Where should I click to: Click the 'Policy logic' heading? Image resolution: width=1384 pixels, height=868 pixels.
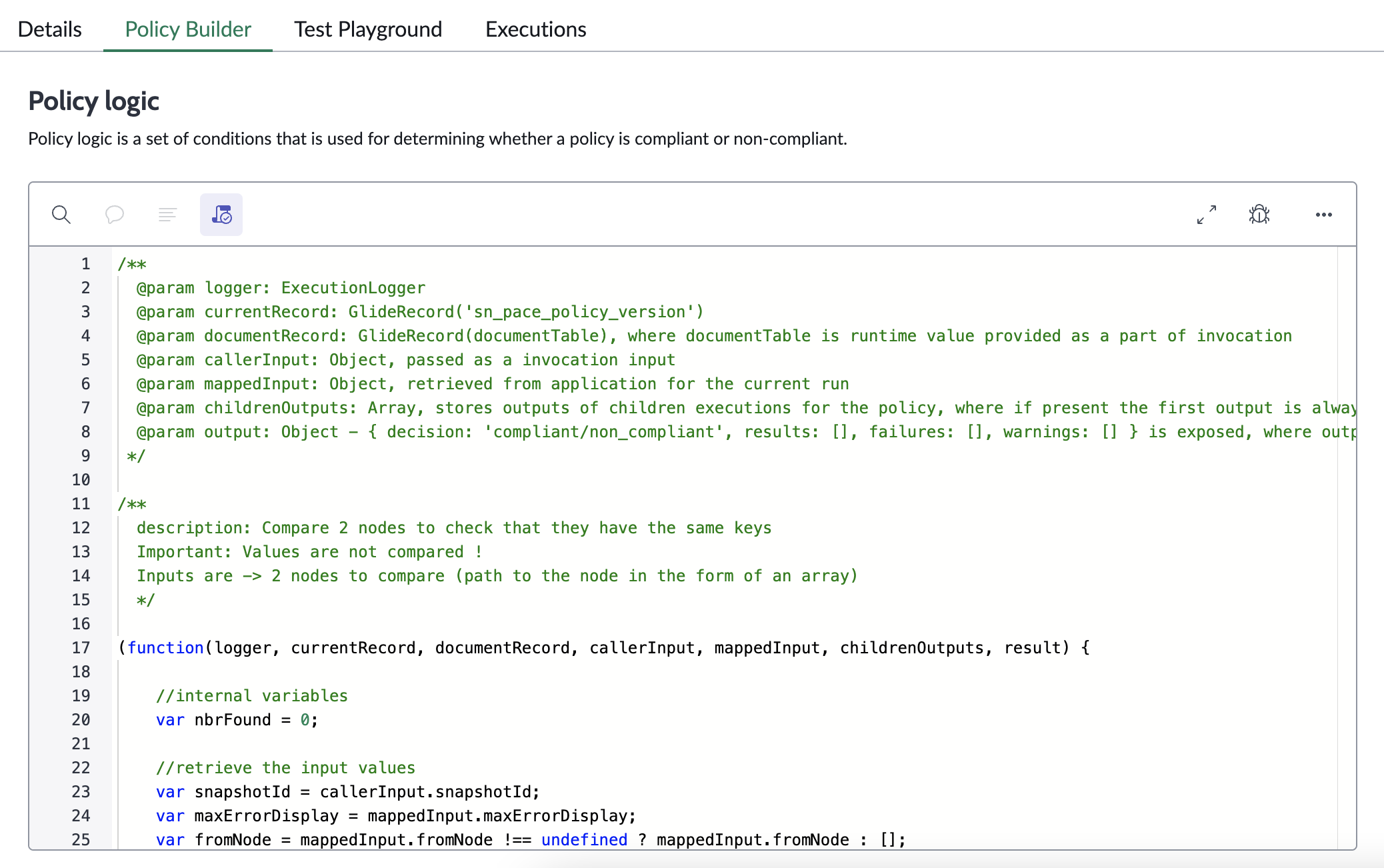(x=94, y=101)
